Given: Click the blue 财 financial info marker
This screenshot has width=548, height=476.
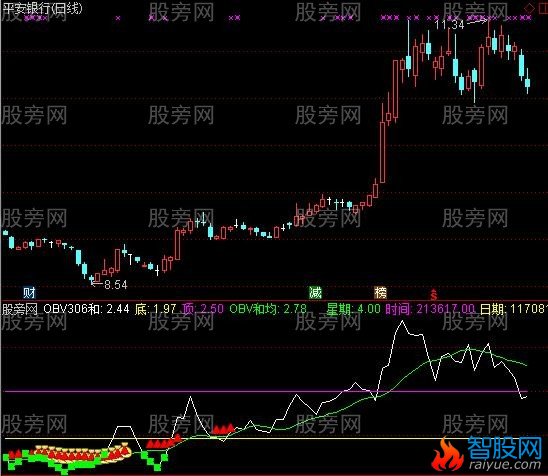Looking at the screenshot, I should tap(29, 293).
